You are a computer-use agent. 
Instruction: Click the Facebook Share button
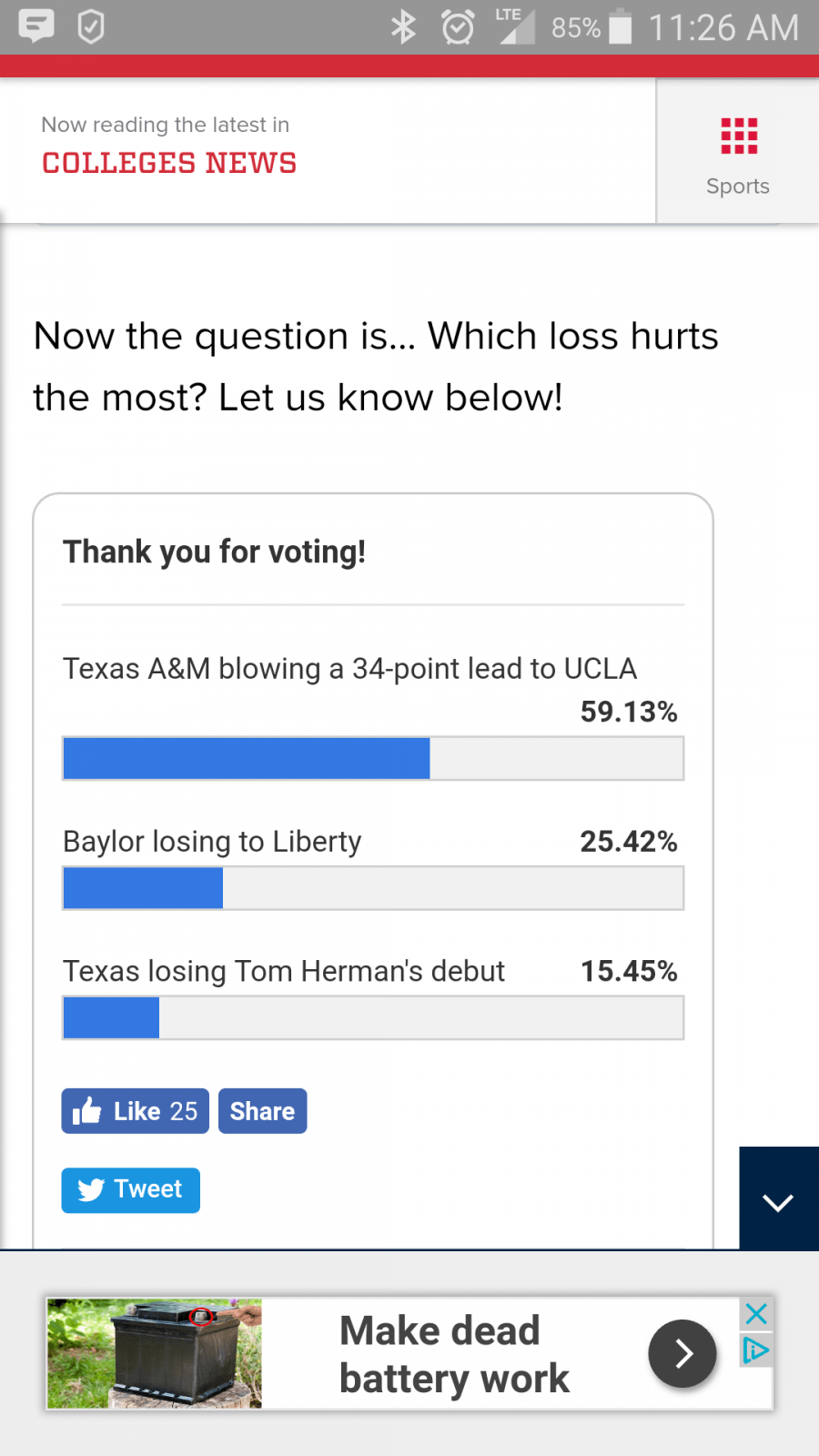(262, 1111)
